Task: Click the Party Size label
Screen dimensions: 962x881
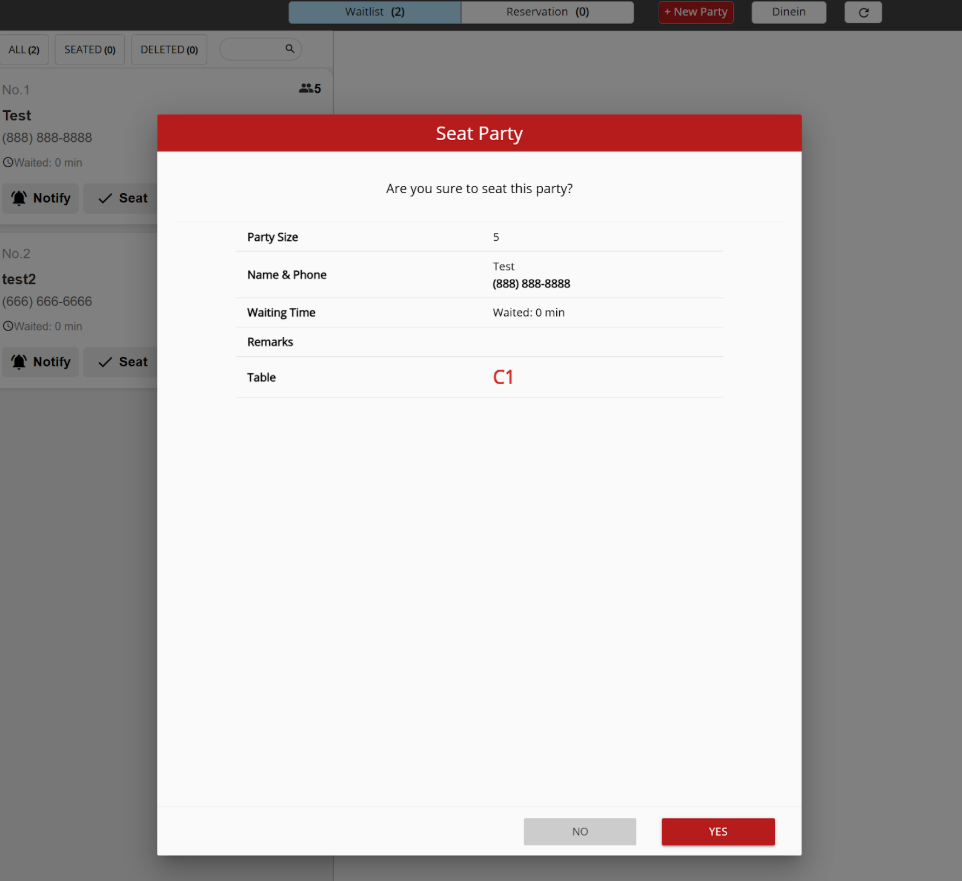Action: pyautogui.click(x=272, y=237)
